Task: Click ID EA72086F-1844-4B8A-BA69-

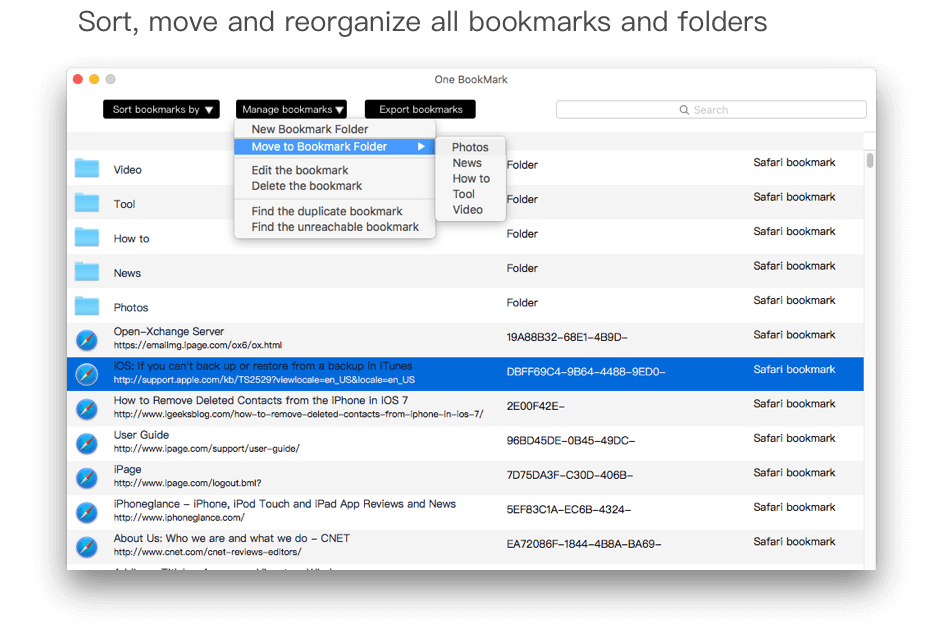Action: pyautogui.click(x=584, y=545)
